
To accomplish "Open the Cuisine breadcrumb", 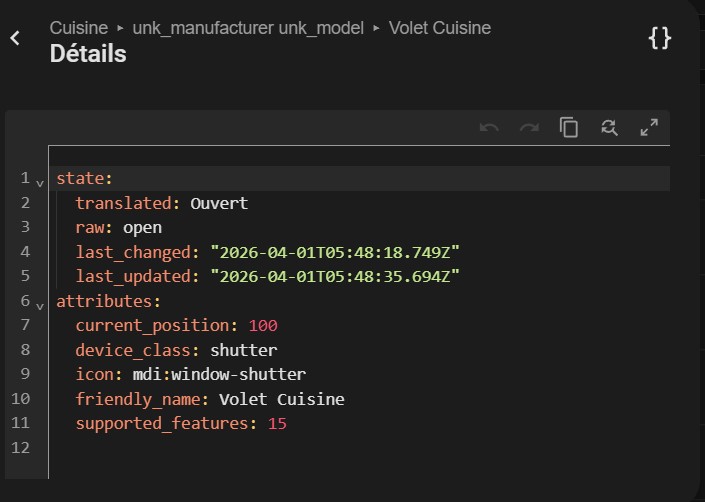I will click(x=79, y=28).
